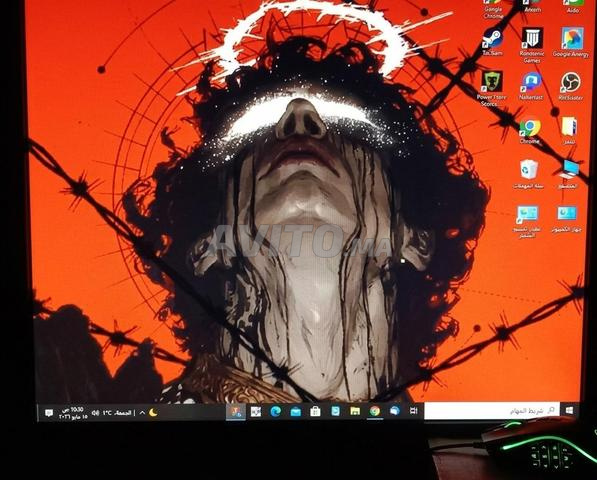The height and width of the screenshot is (480, 597).
Task: Open the Mail app from the taskbar
Action: (x=296, y=411)
